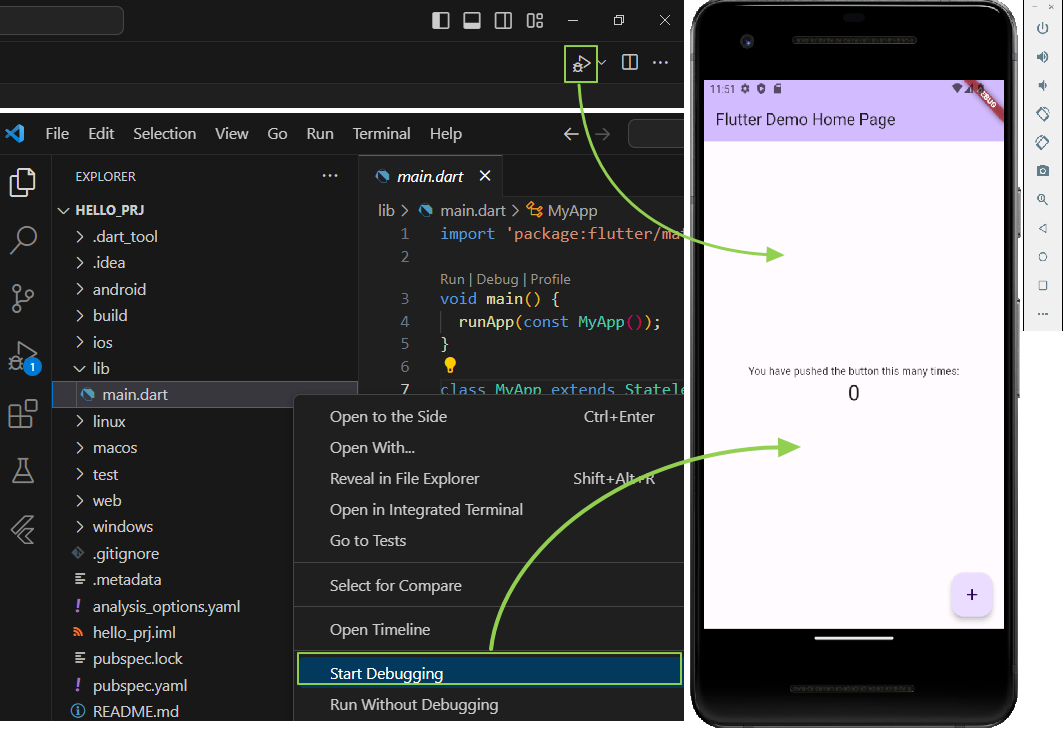
Task: Tap the plus floating button in emulator
Action: click(972, 595)
